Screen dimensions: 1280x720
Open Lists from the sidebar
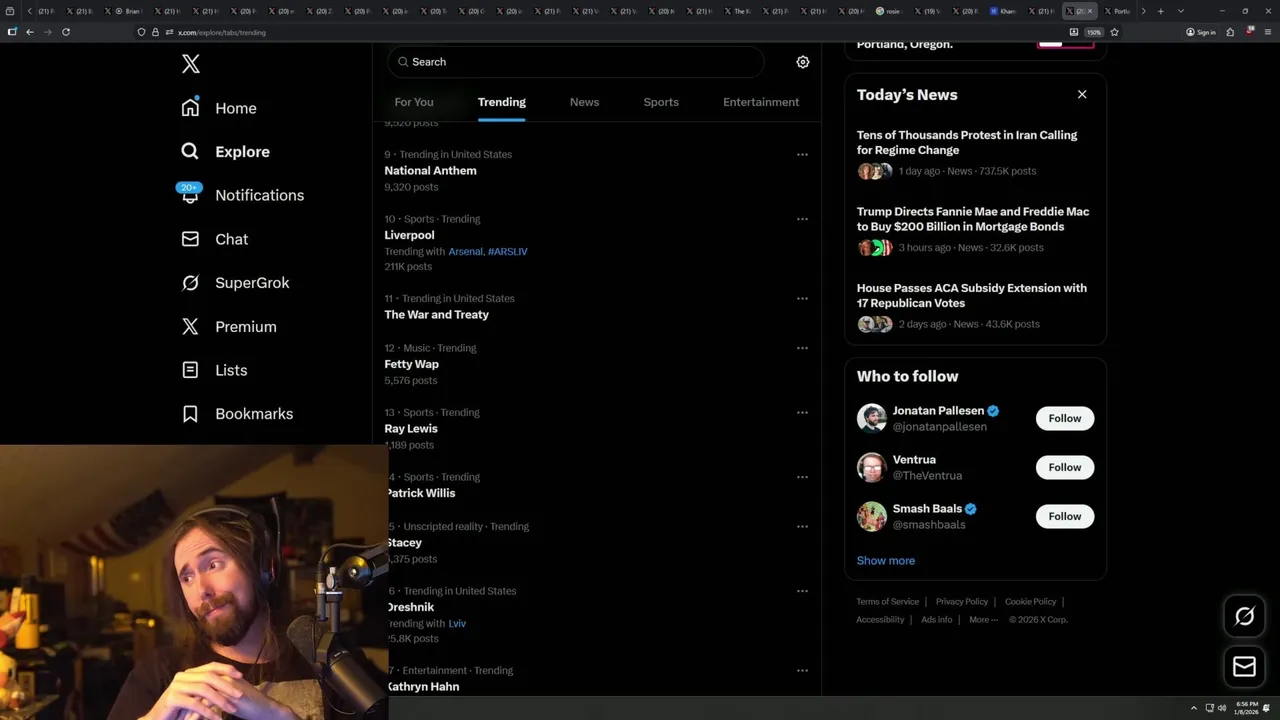[214, 370]
